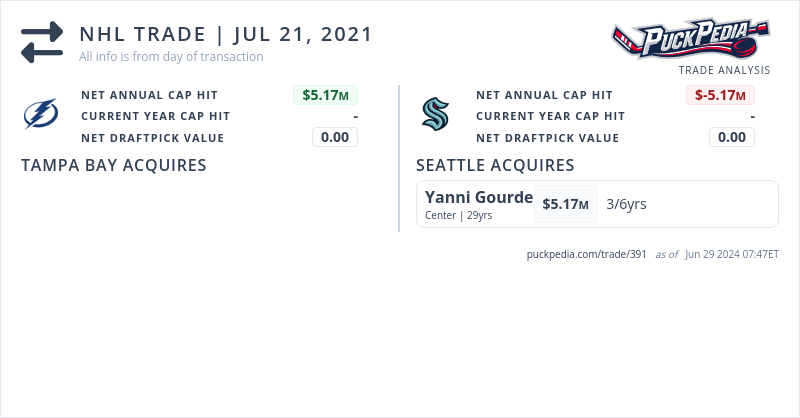Click the Trade Analysis label
Viewport: 800px width, 418px height.
point(724,70)
